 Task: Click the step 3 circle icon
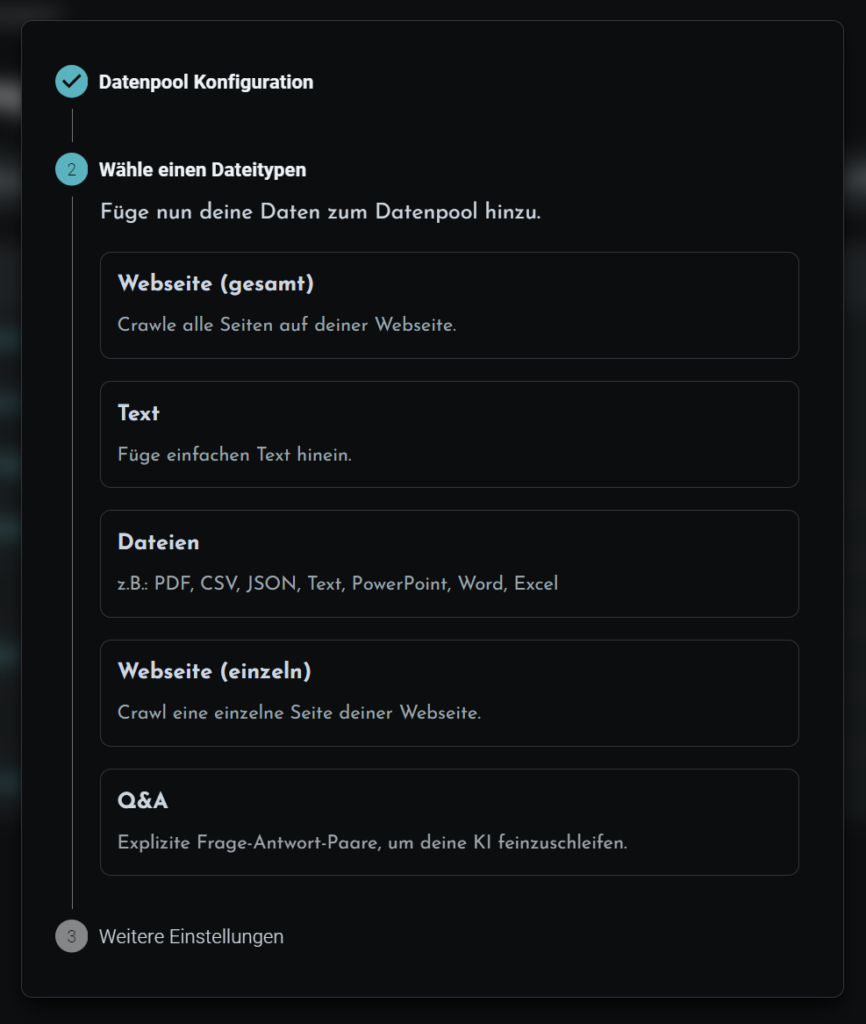[71, 936]
